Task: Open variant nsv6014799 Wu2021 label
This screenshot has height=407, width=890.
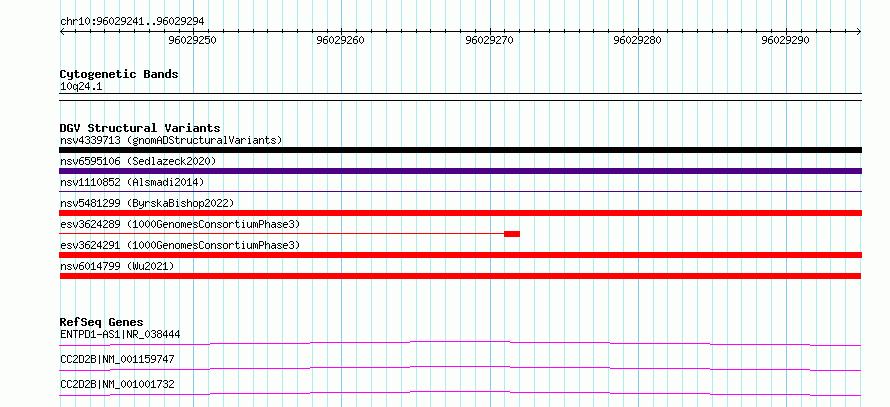Action: pyautogui.click(x=117, y=266)
